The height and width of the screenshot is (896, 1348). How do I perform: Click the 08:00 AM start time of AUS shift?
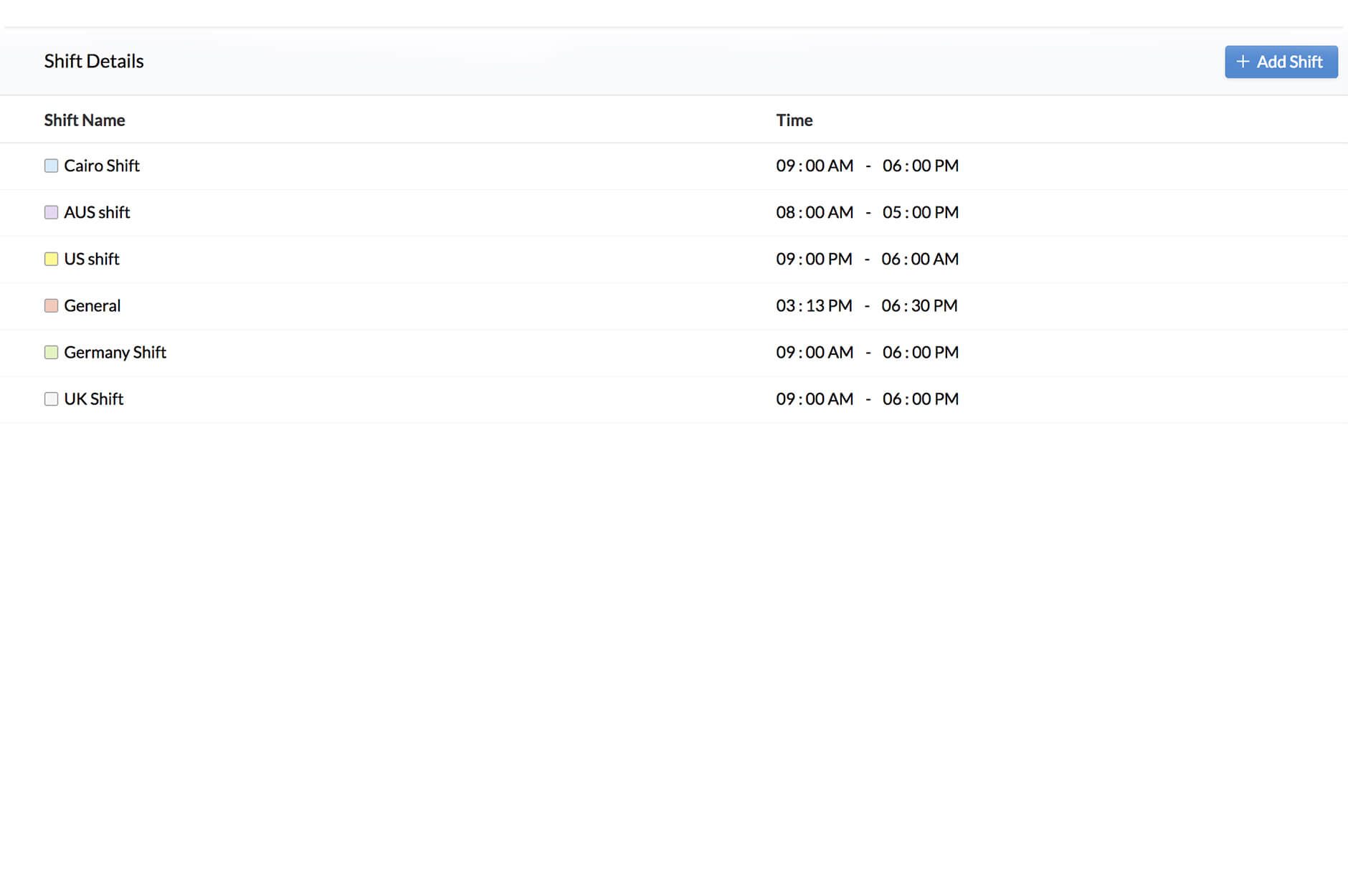coord(815,213)
